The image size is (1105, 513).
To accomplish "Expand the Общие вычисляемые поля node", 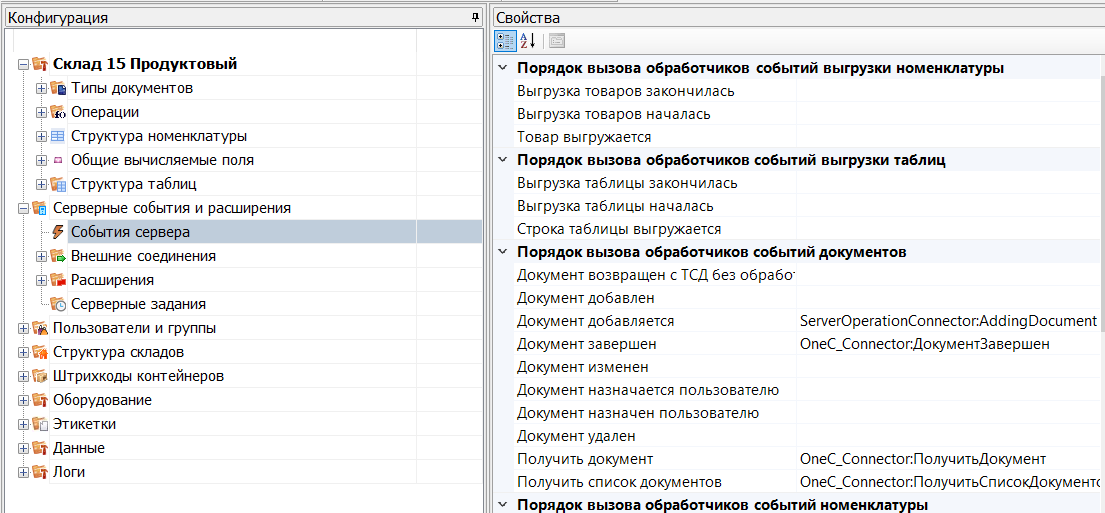I will click(42, 161).
